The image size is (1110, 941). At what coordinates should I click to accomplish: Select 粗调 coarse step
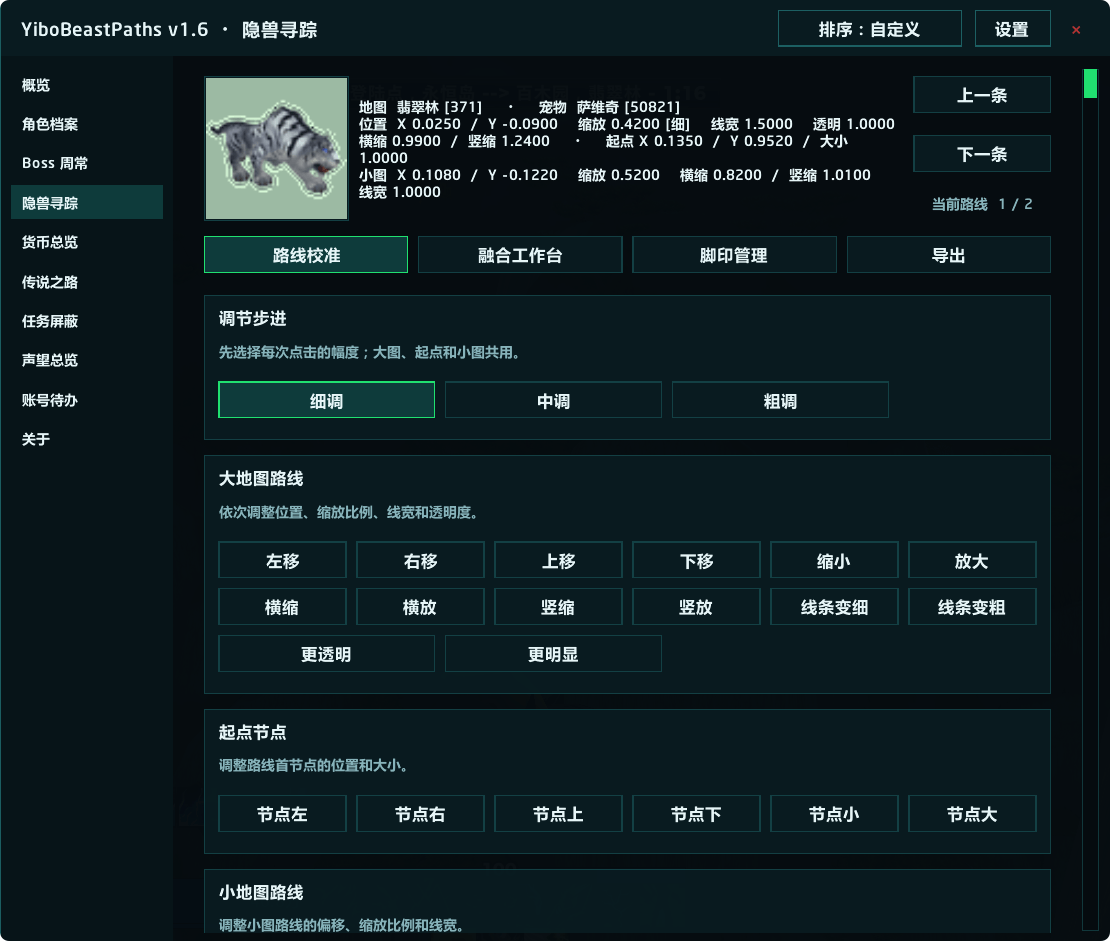(x=780, y=400)
